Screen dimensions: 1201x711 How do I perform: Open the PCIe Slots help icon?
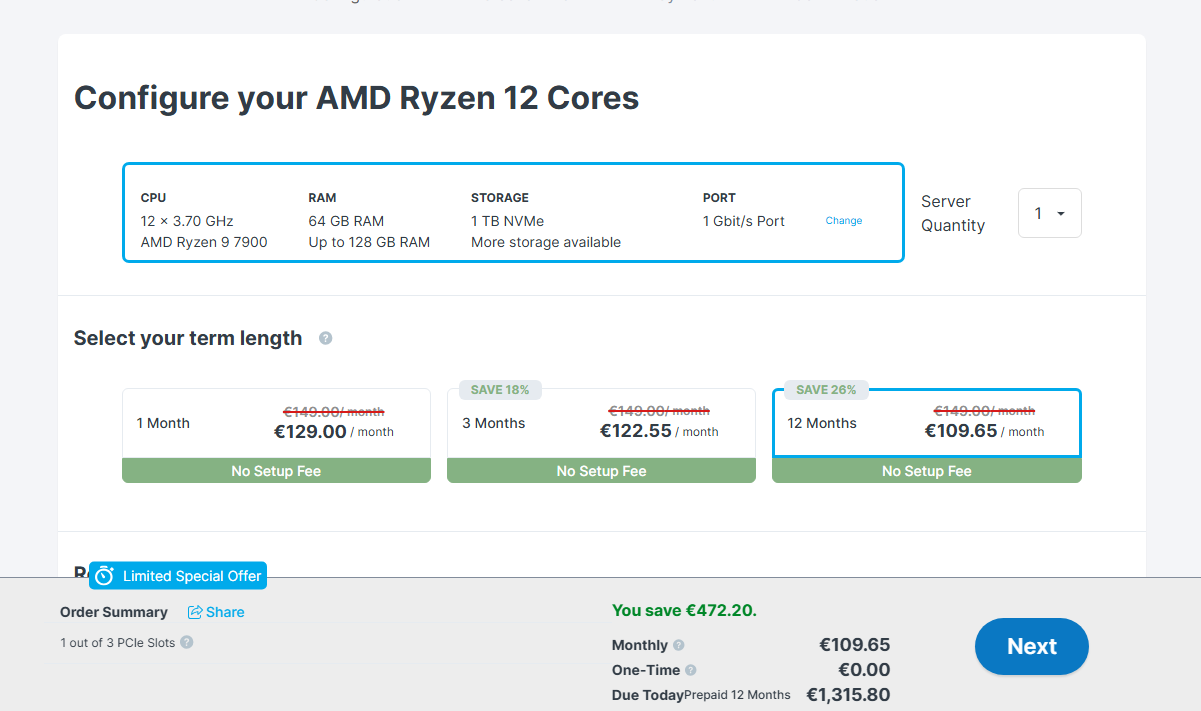(187, 642)
